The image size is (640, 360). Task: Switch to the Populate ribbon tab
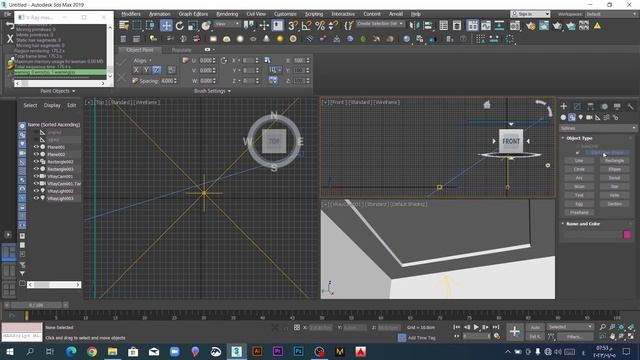[181, 50]
